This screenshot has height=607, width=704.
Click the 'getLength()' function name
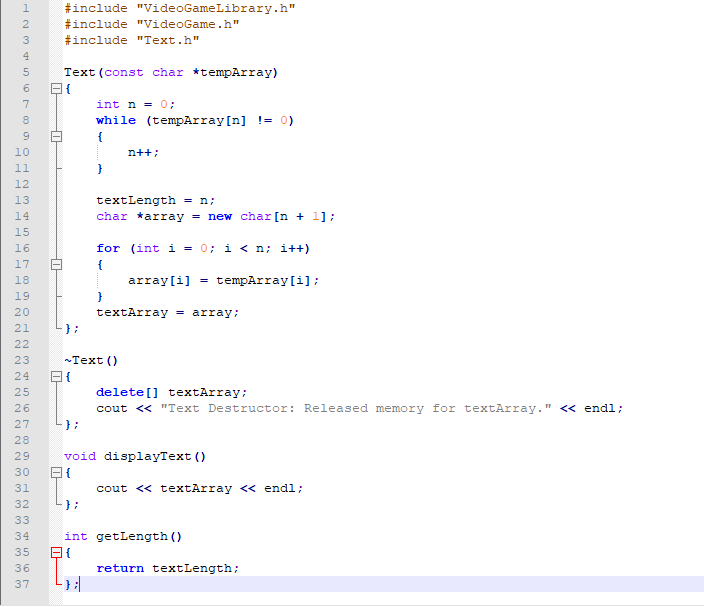(139, 537)
